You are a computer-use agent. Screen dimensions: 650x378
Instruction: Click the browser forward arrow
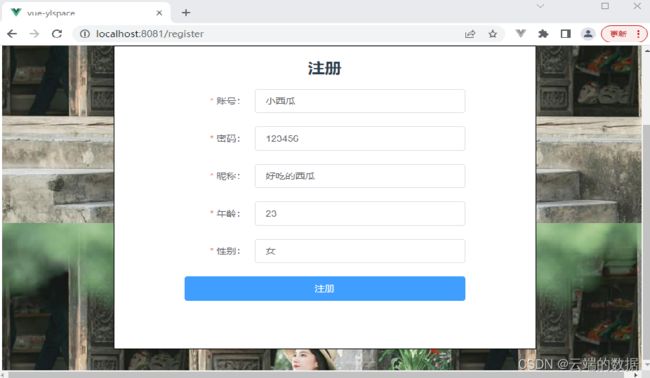[x=34, y=34]
